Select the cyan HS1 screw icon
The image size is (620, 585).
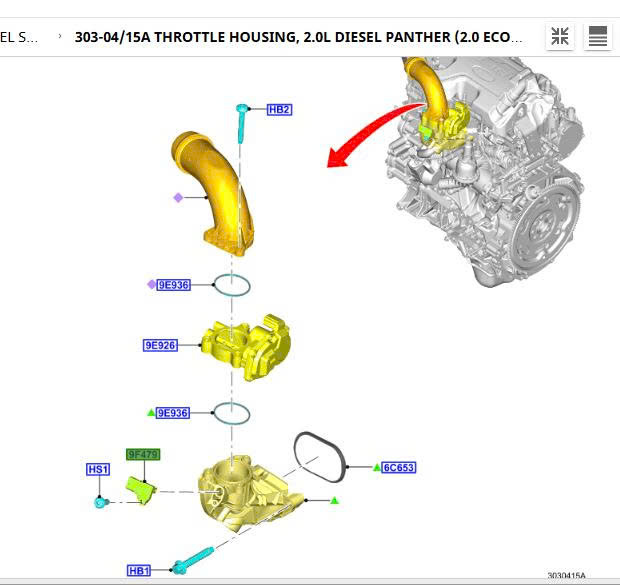[100, 501]
